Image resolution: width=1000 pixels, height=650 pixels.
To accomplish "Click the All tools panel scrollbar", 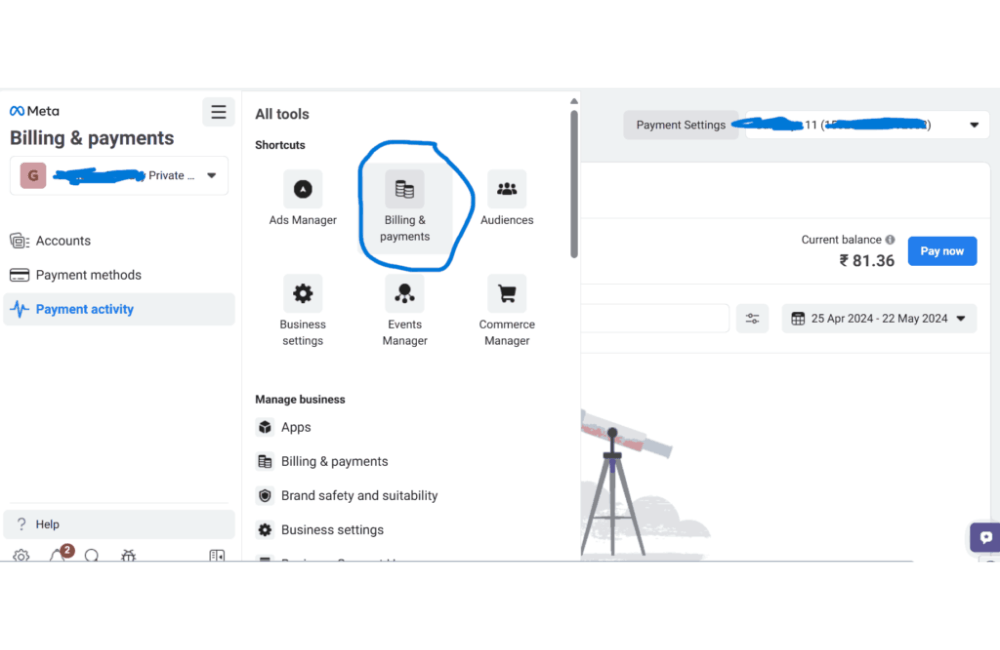I will [574, 180].
